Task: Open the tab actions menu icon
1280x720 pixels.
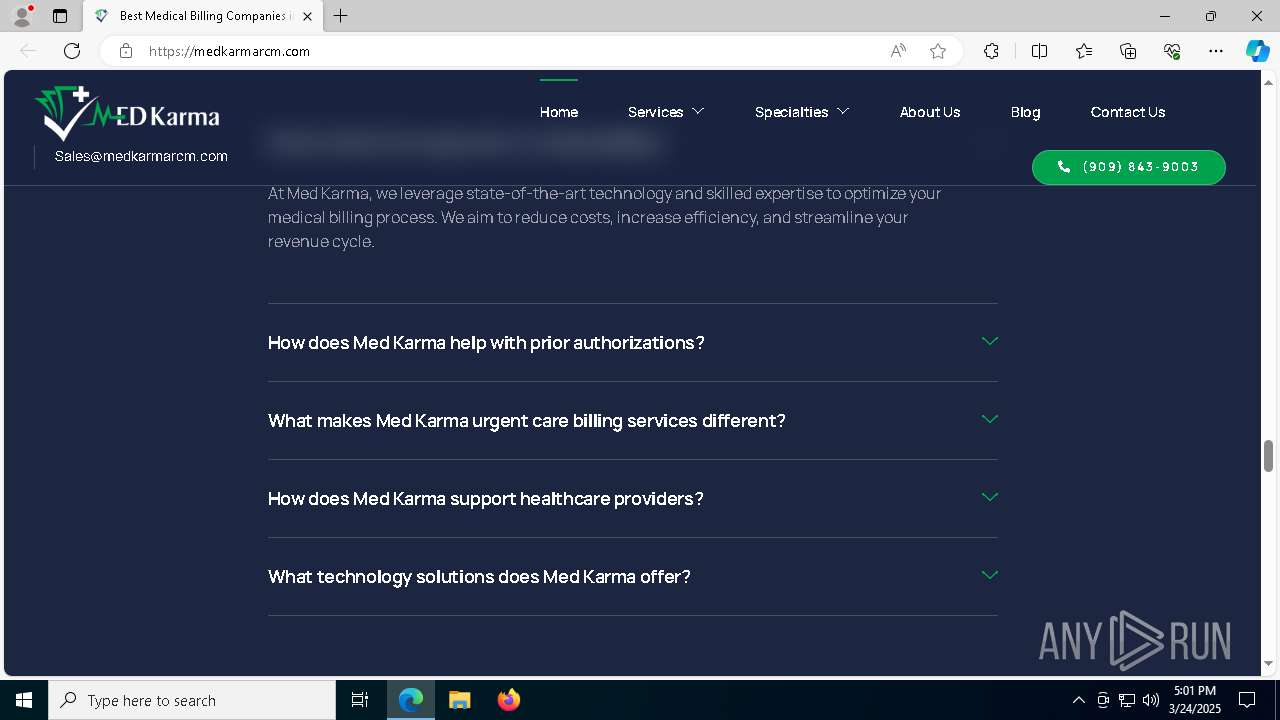Action: 60,16
